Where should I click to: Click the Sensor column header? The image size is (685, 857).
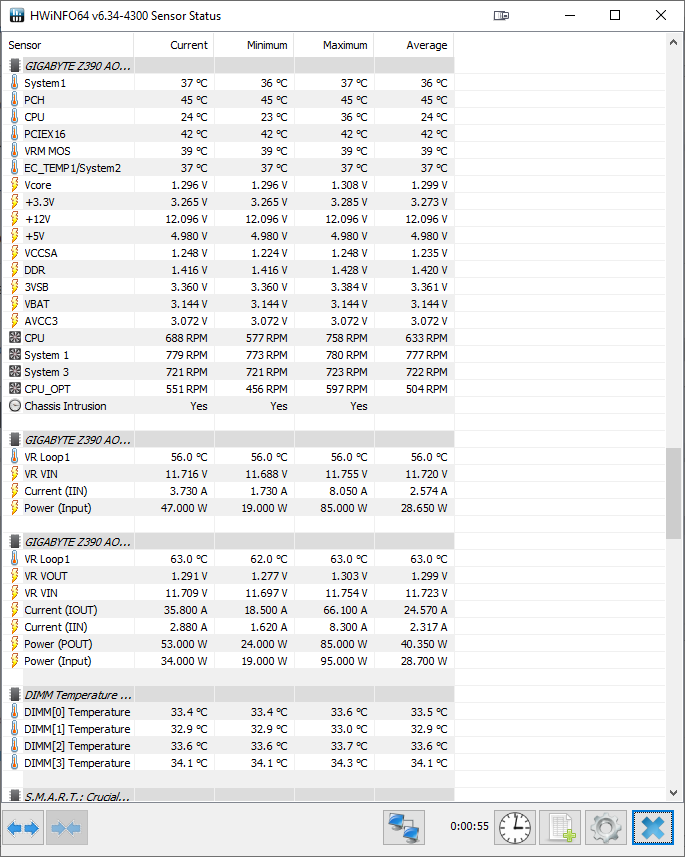coord(68,45)
